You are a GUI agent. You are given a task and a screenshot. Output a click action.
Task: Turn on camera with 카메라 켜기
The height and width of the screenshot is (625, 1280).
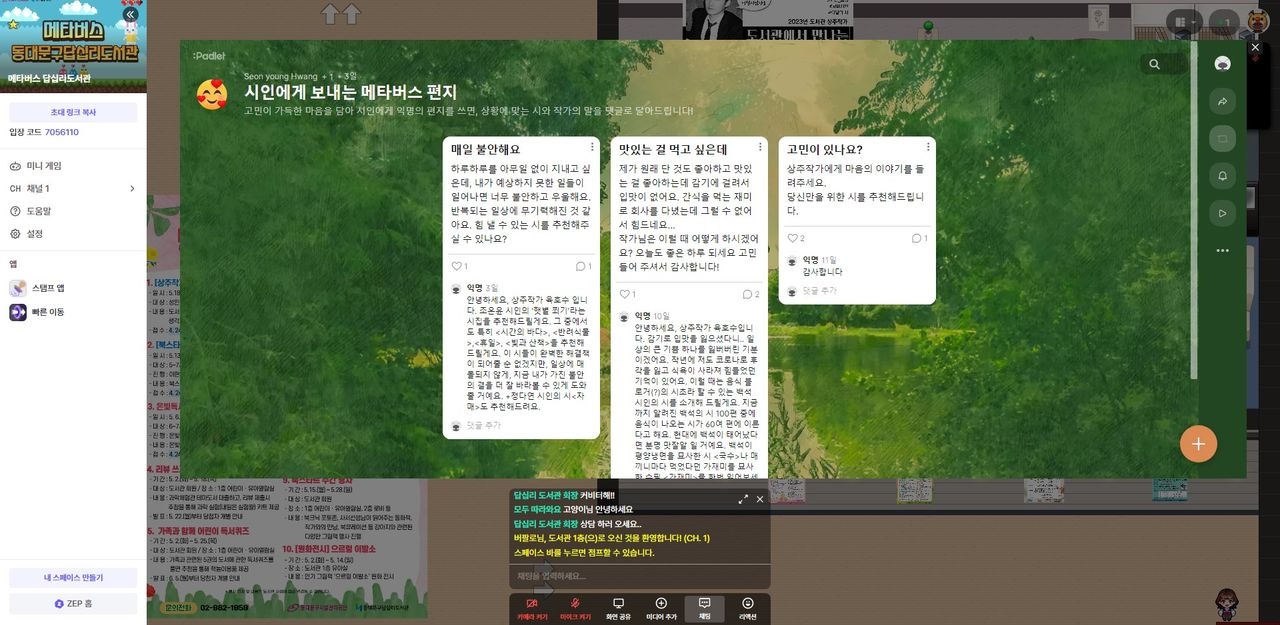[x=532, y=609]
